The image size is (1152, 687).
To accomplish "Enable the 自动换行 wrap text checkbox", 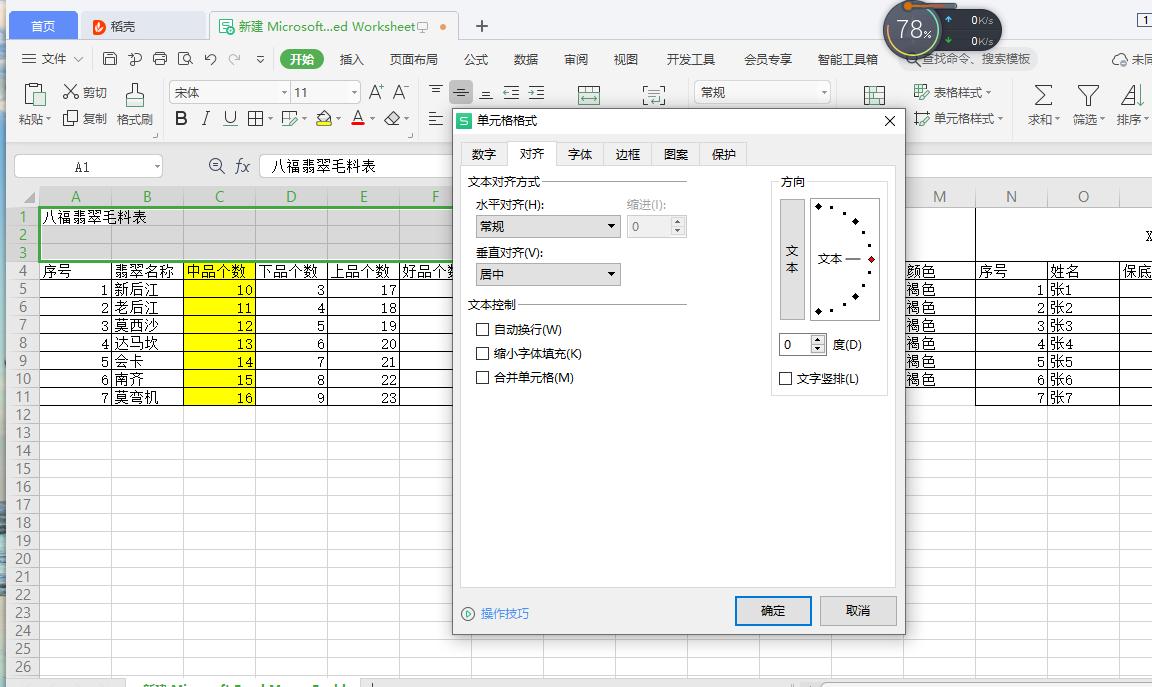I will (x=481, y=327).
